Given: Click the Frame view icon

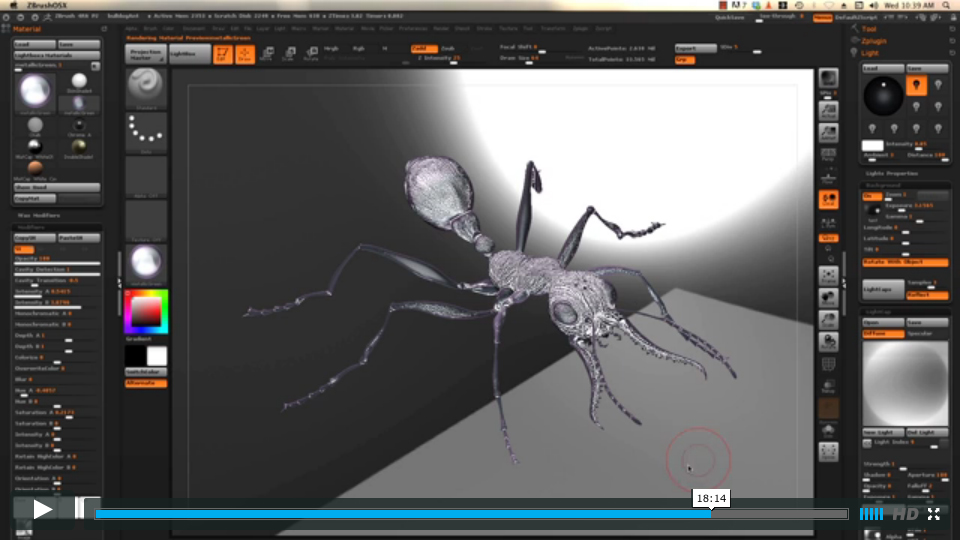Looking at the screenshot, I should (x=828, y=276).
